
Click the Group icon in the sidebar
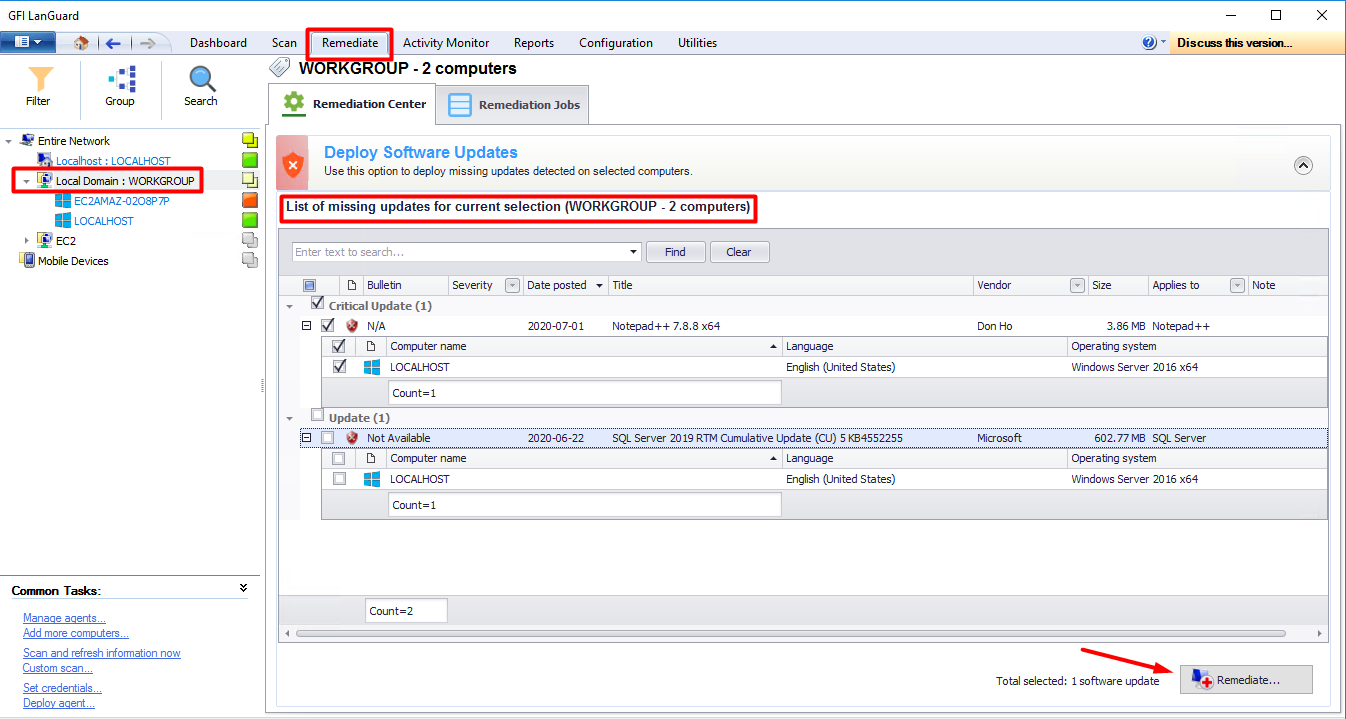point(120,86)
